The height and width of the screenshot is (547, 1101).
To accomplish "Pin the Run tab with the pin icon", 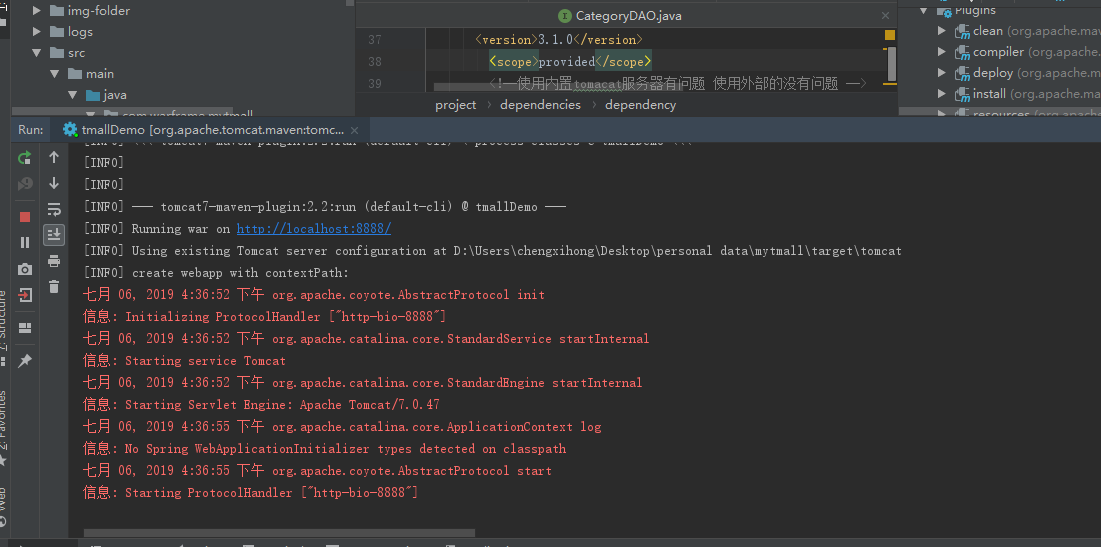I will coord(25,360).
